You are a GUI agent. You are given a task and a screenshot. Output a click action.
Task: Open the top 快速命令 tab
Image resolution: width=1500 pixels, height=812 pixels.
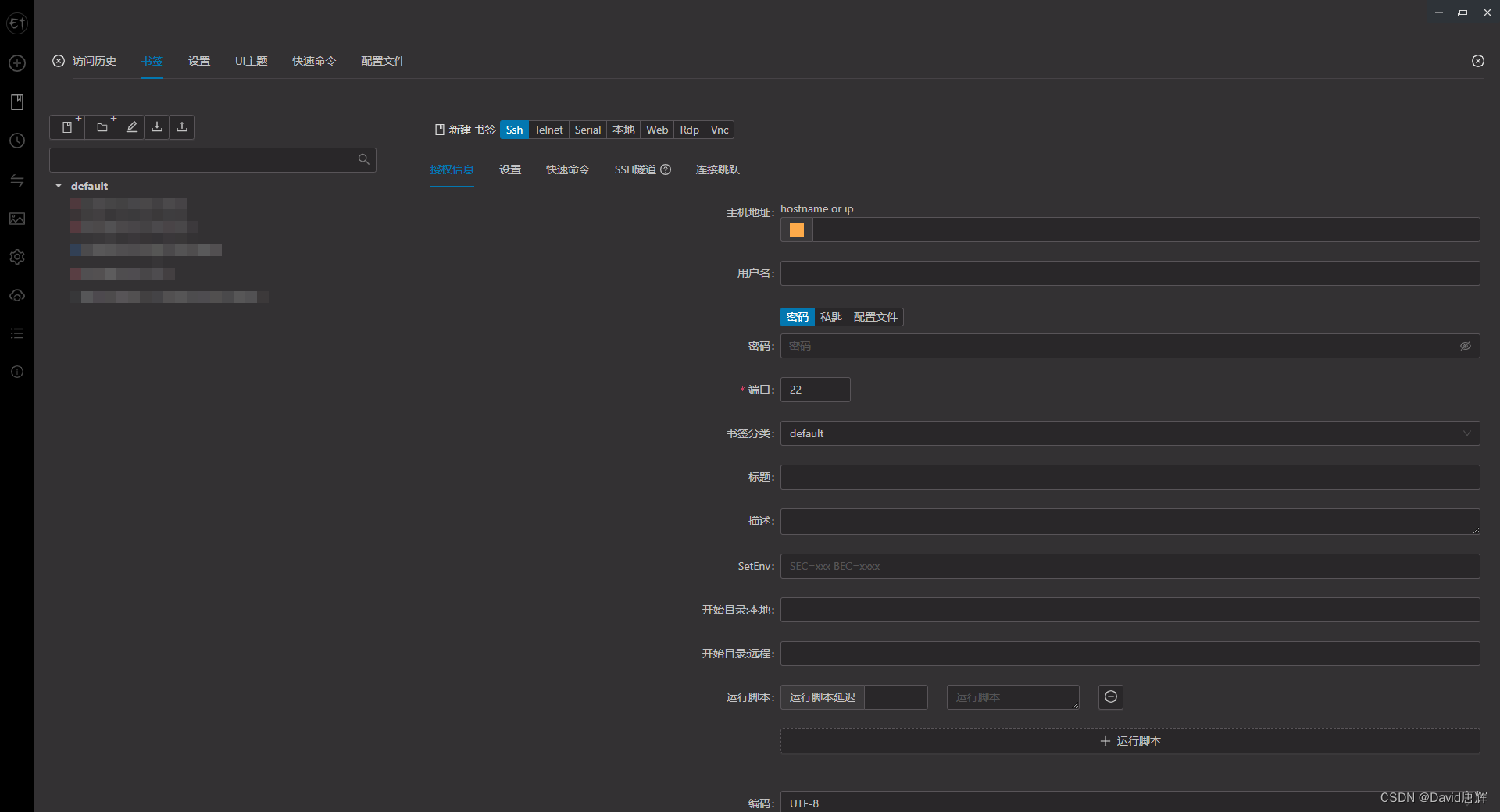tap(314, 61)
